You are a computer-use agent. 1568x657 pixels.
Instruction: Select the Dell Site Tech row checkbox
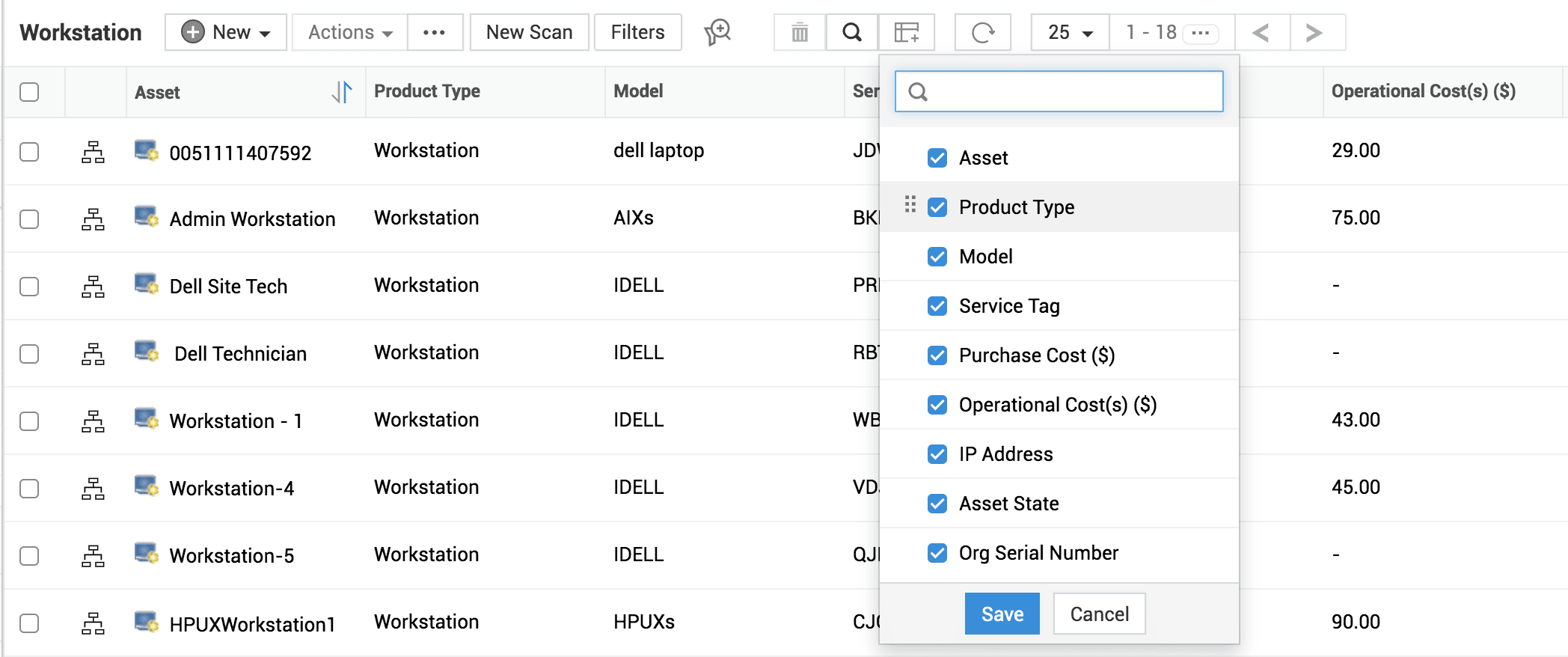pos(29,287)
